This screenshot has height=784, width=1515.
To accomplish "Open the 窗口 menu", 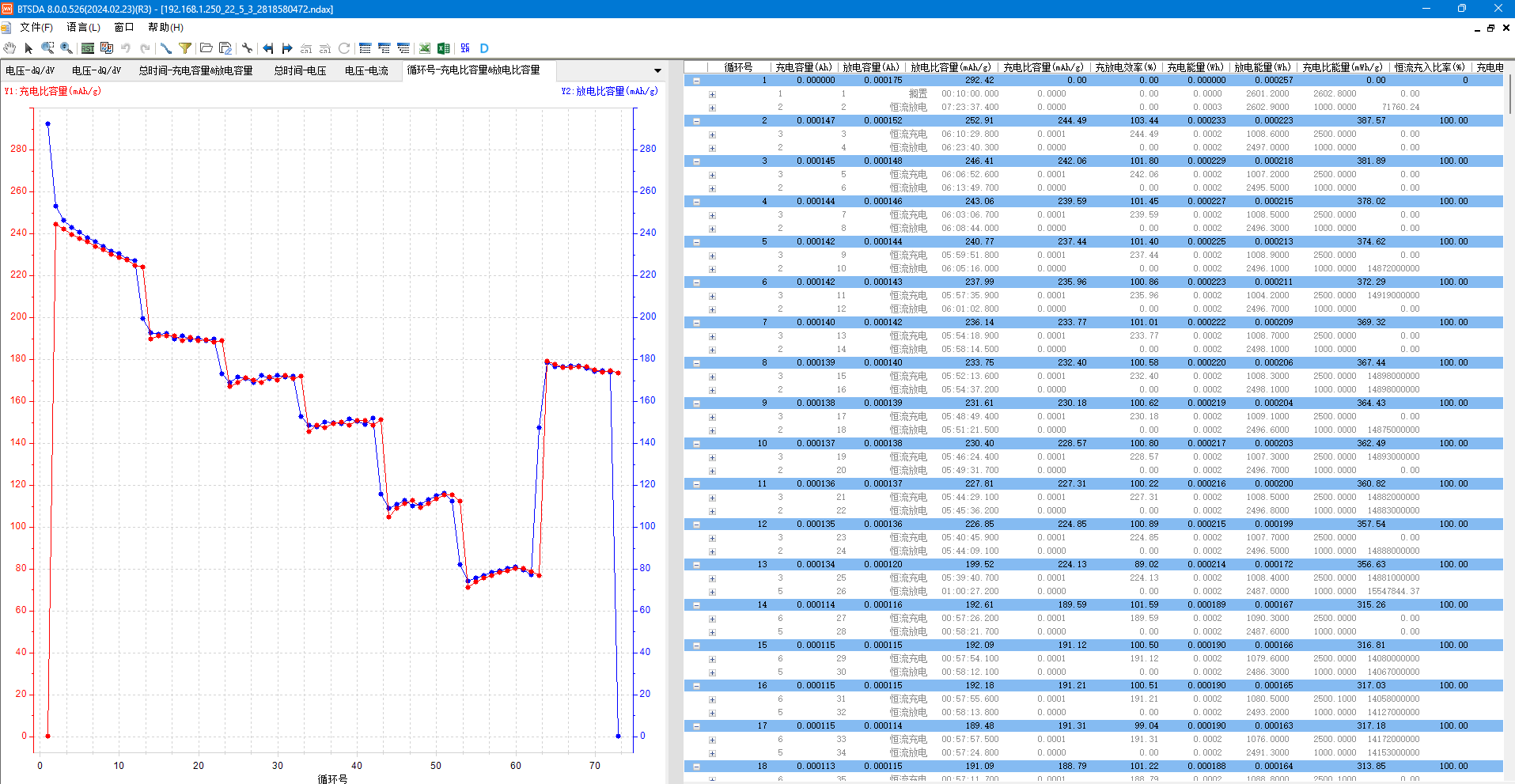I will (124, 28).
